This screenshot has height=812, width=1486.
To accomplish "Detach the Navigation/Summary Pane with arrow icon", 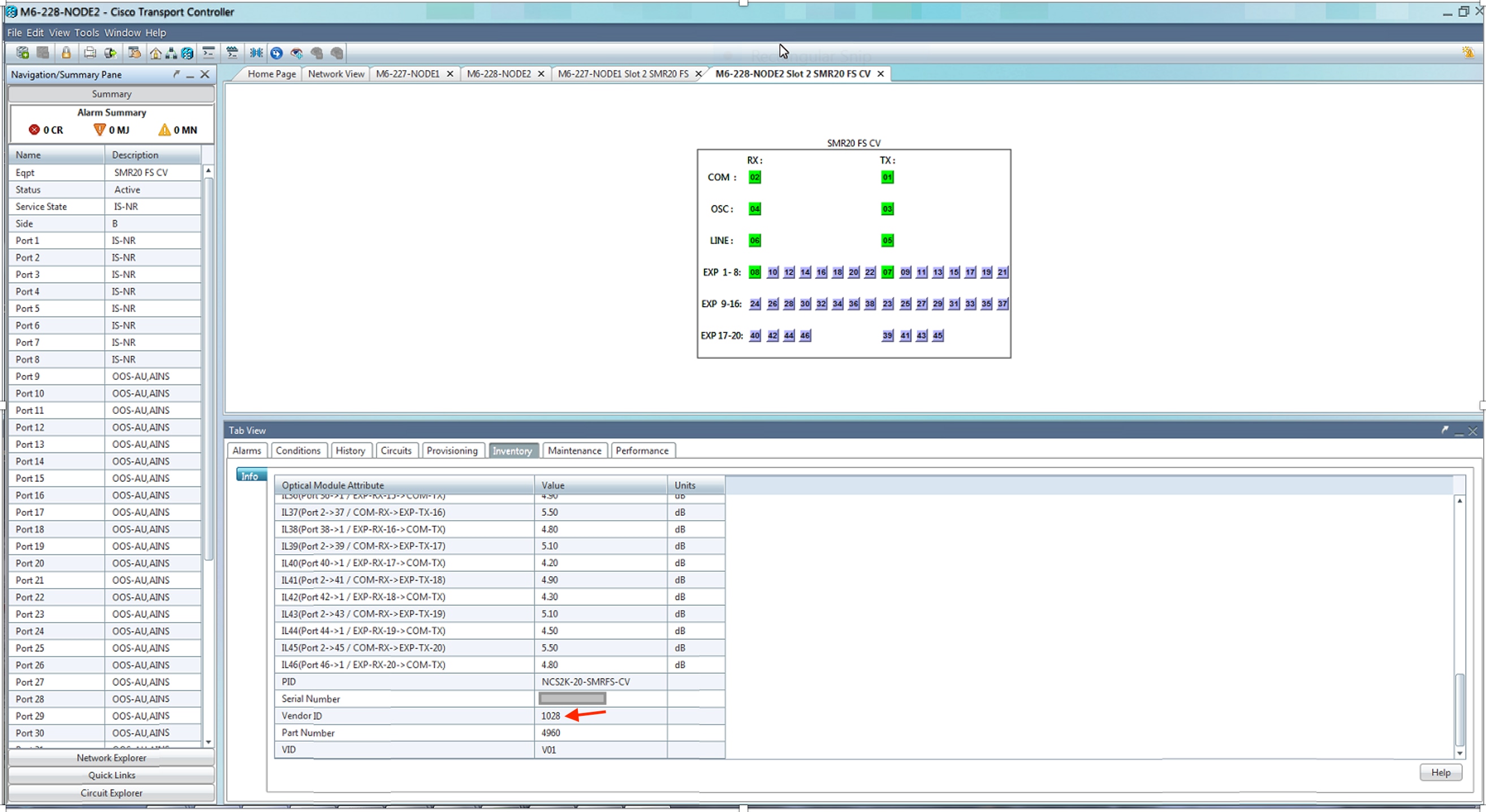I will 176,74.
